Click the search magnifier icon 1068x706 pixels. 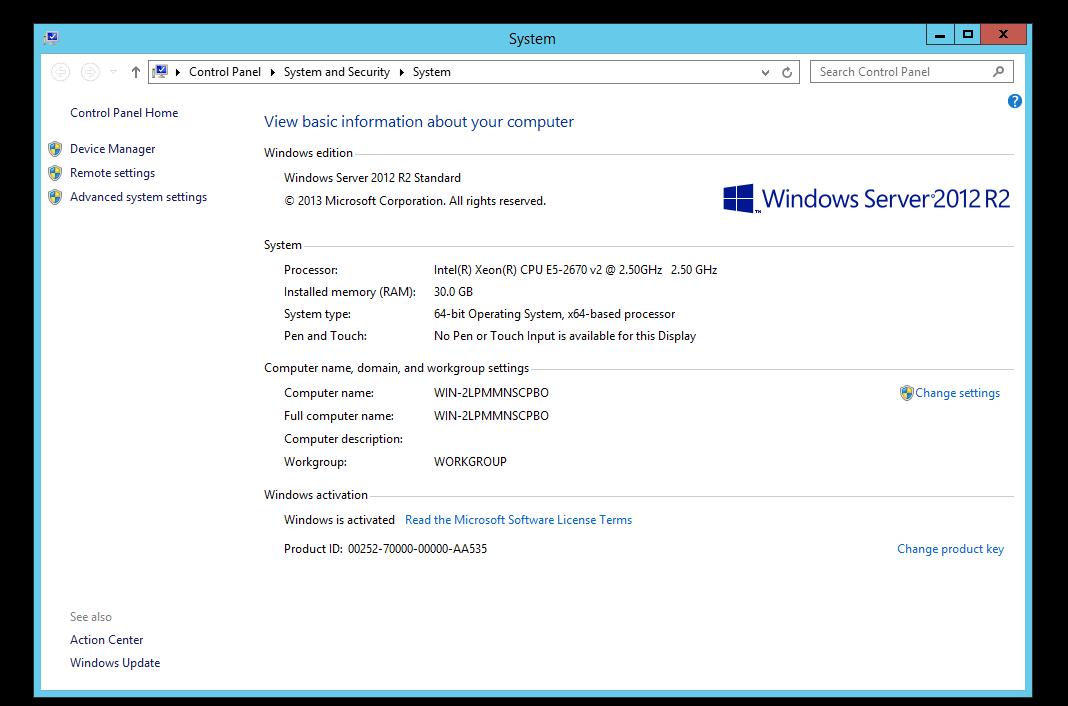[998, 72]
